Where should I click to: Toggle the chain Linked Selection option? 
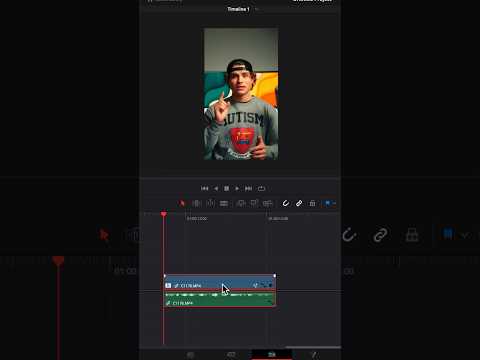pyautogui.click(x=299, y=203)
